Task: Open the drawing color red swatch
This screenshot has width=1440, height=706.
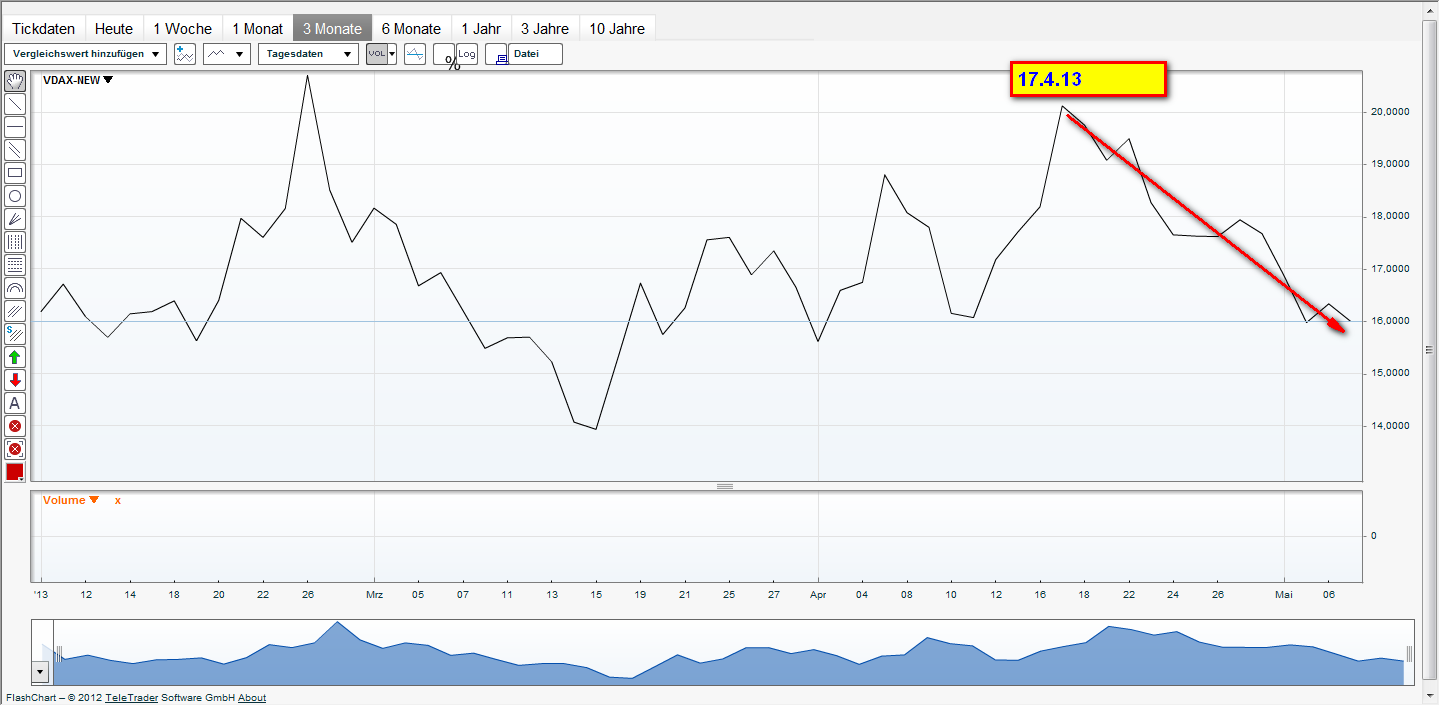Action: point(15,472)
